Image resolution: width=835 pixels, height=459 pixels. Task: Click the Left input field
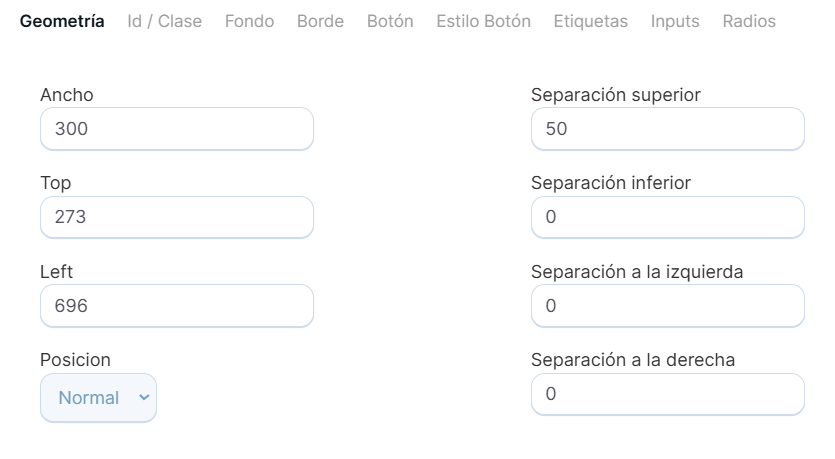coord(176,306)
